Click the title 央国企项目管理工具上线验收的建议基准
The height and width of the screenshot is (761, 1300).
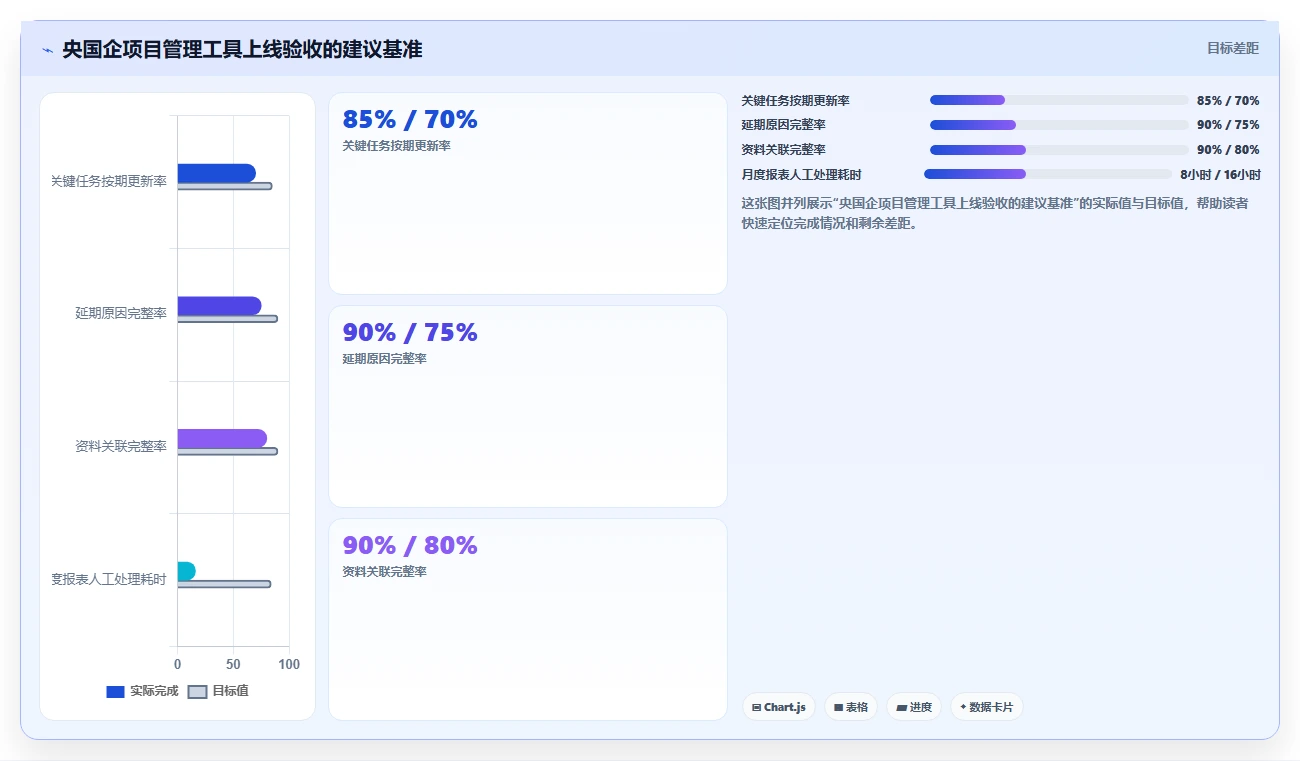pos(242,49)
